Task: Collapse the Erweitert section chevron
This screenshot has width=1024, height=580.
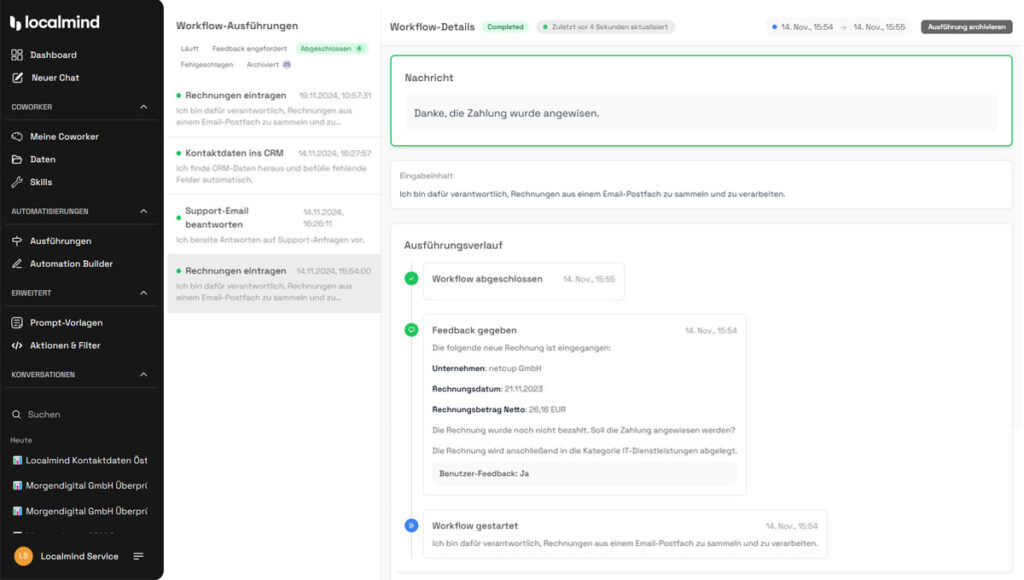Action: point(143,293)
